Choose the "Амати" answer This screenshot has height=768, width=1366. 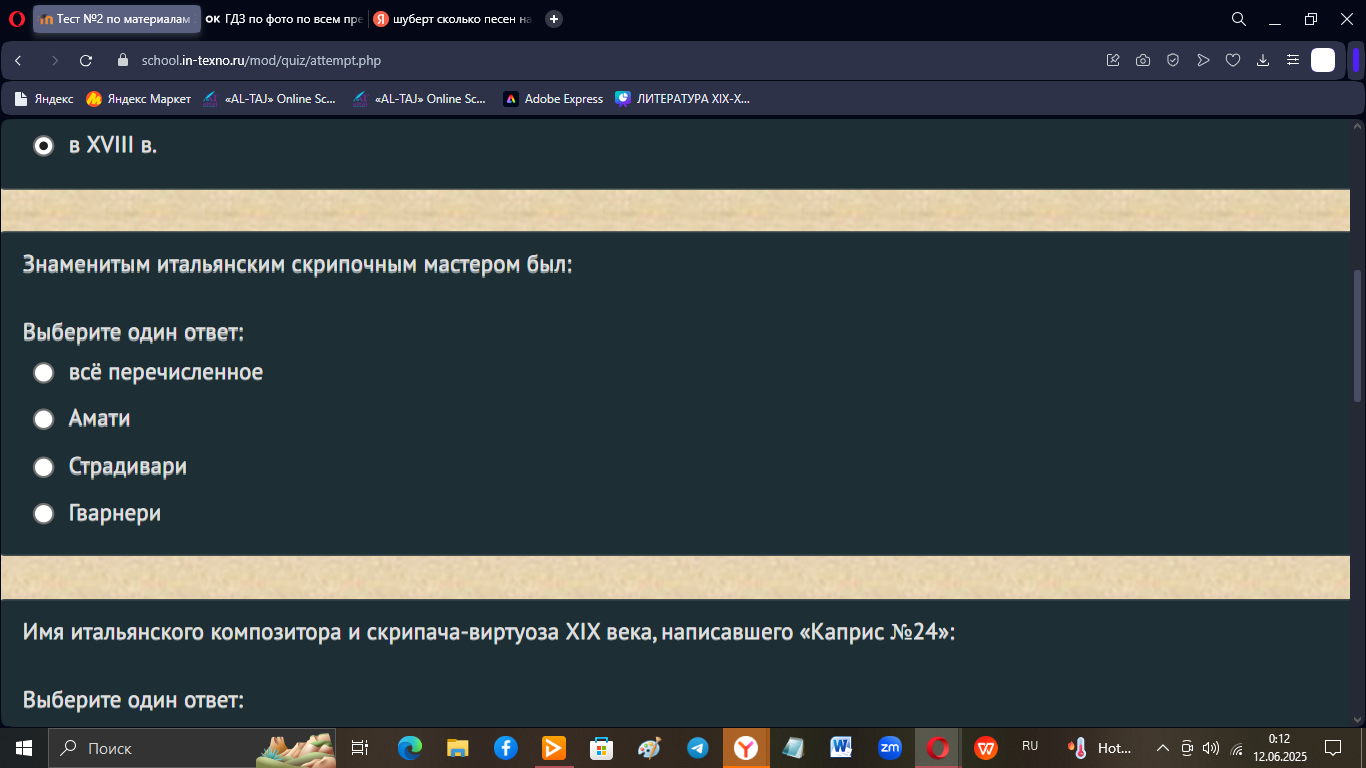[x=43, y=419]
